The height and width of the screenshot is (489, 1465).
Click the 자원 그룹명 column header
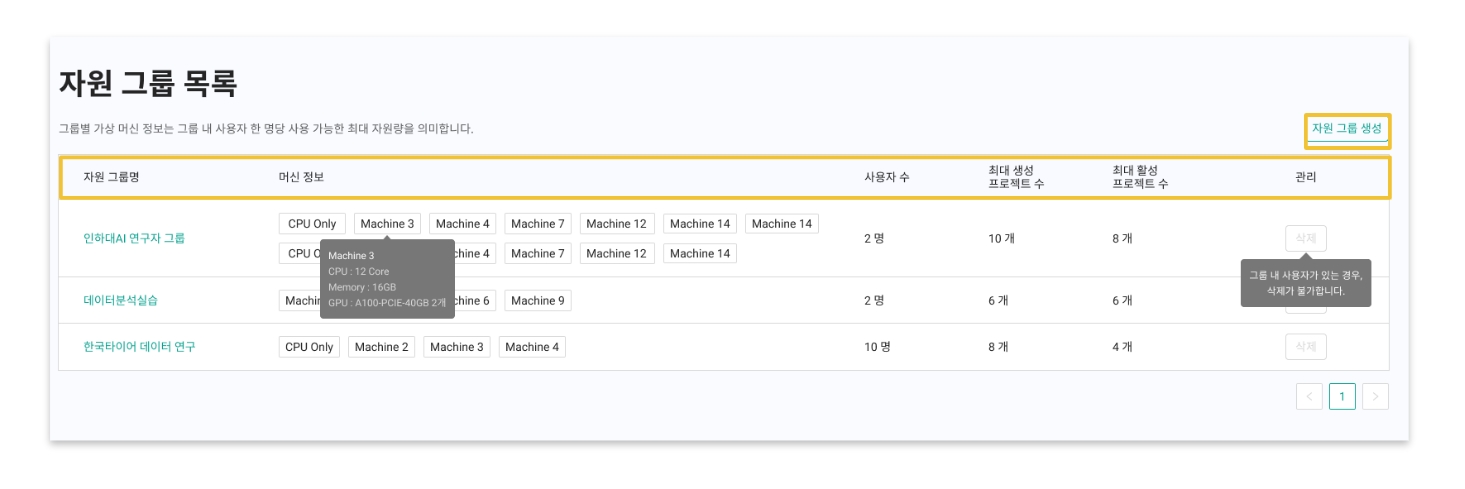tap(111, 177)
